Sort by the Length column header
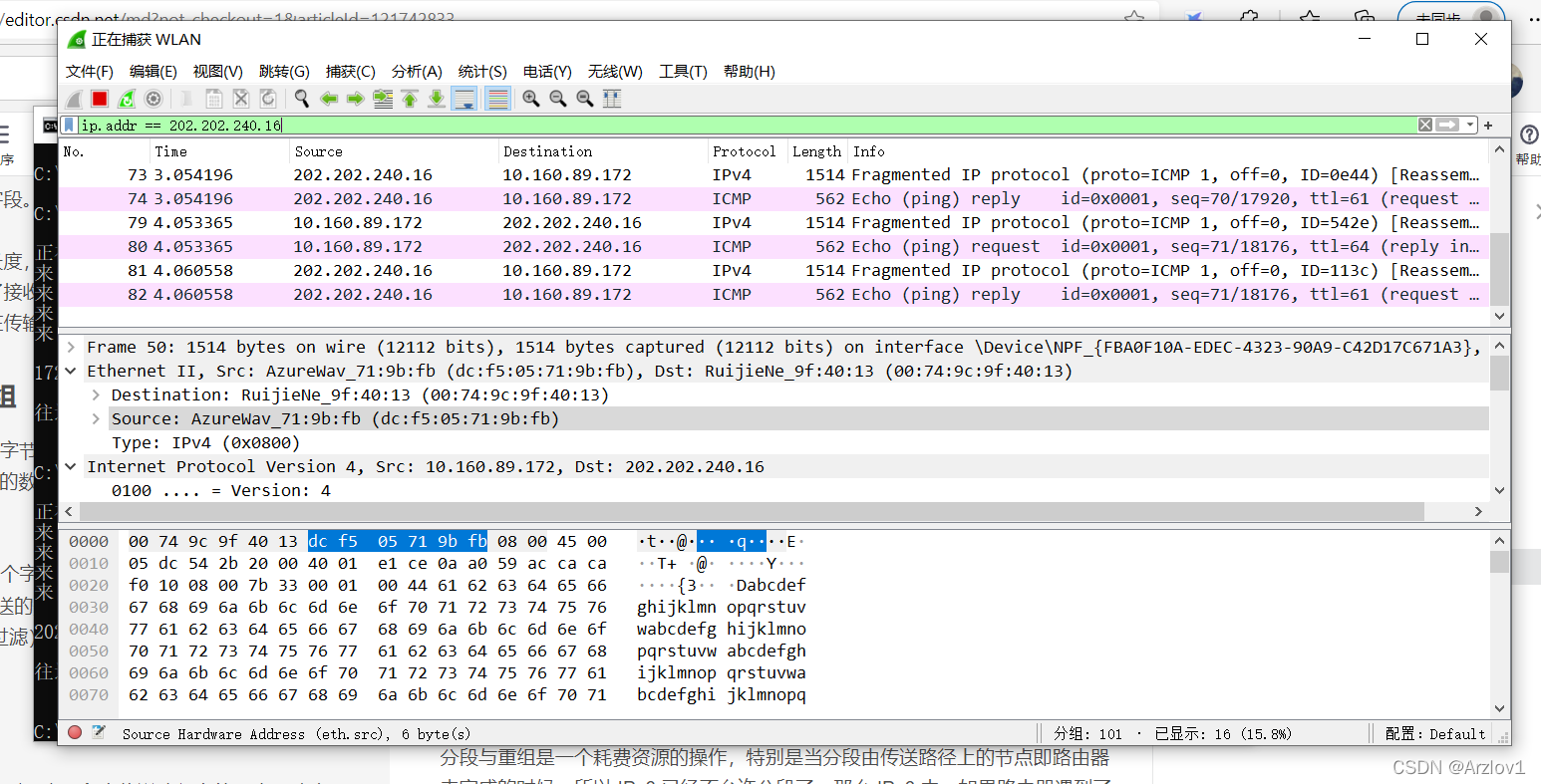Screen dimensions: 1541x784 [x=817, y=151]
